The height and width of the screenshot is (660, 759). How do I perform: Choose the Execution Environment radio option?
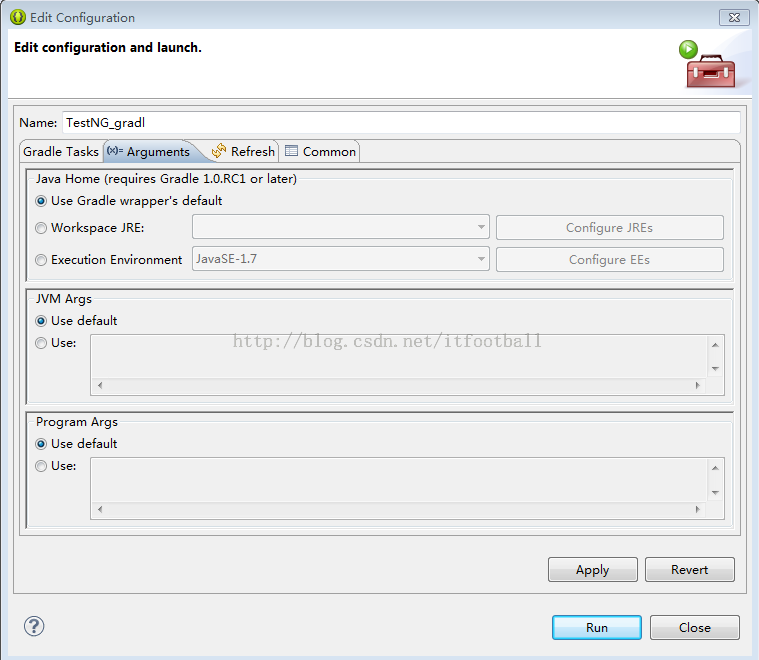41,260
